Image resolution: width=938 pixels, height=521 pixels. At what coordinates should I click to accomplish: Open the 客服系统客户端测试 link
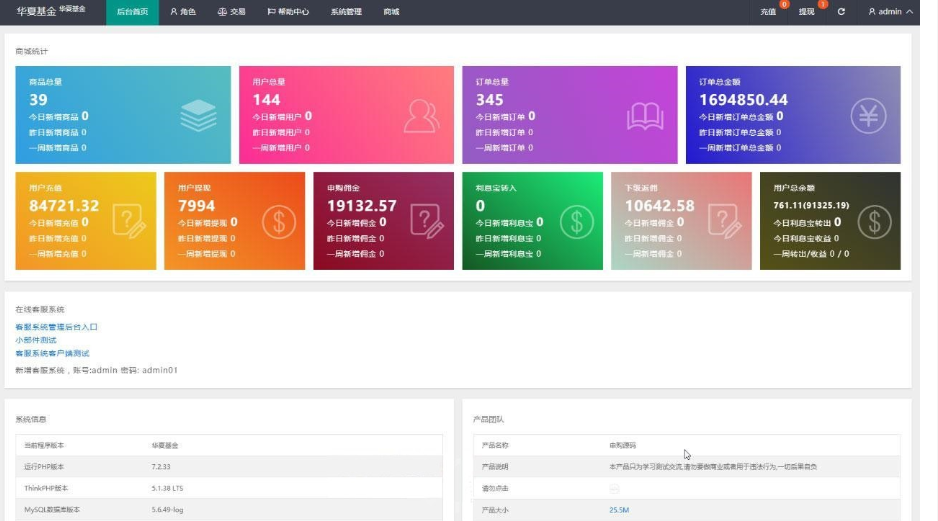point(52,353)
